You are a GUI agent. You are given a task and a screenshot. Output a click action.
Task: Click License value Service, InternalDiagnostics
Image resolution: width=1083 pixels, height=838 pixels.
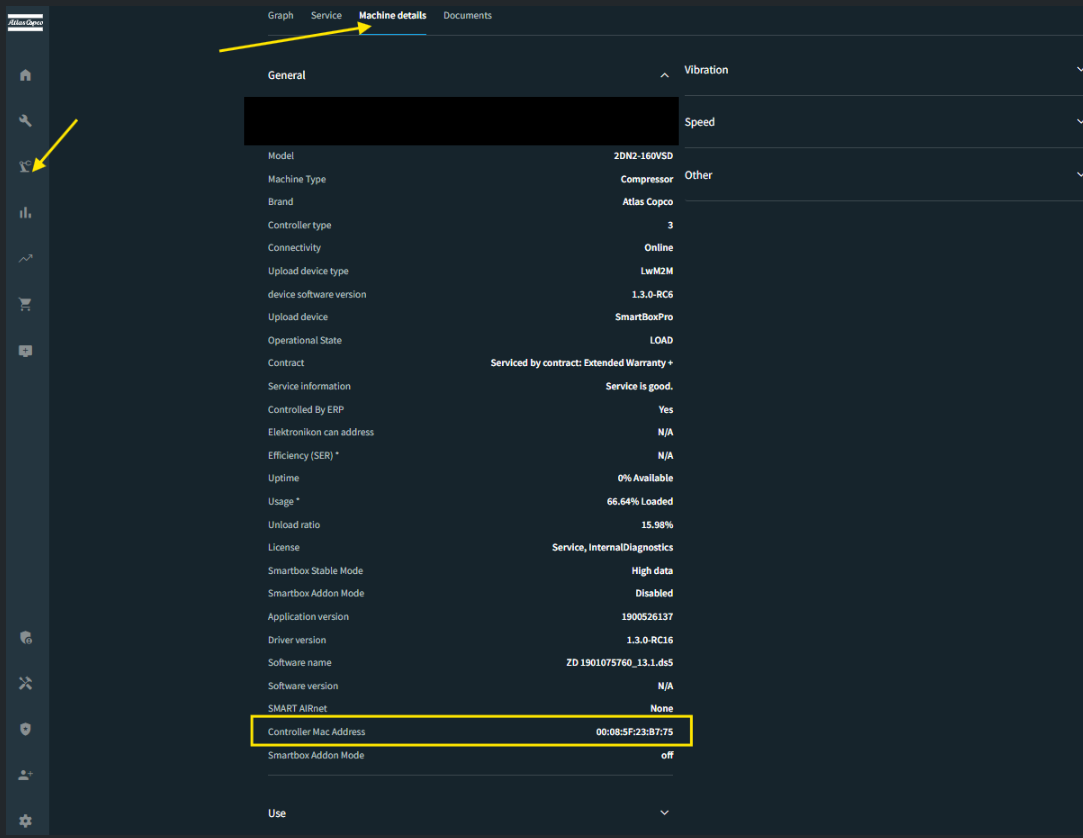point(612,547)
